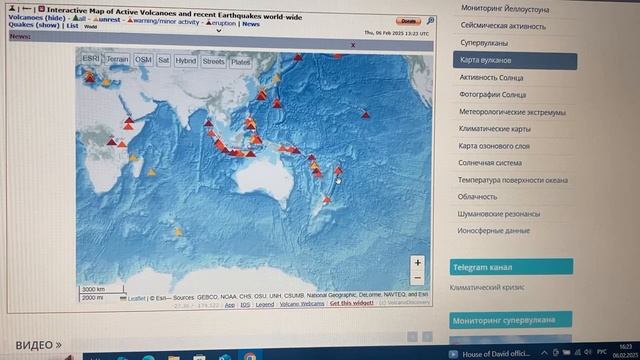The height and width of the screenshot is (360, 640).
Task: Switch map layer to Hybrid
Action: tap(185, 61)
